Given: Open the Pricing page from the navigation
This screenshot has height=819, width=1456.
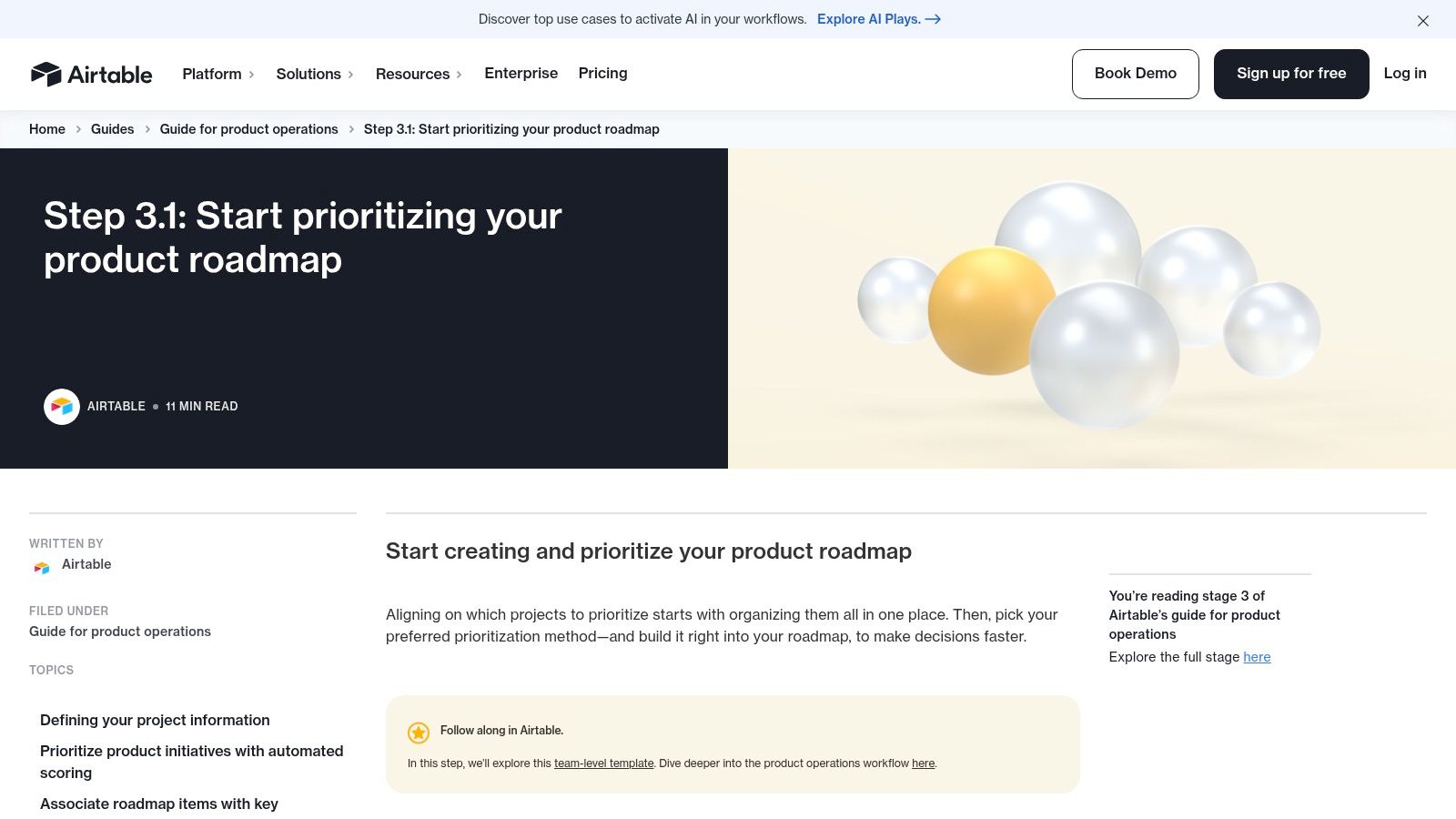Looking at the screenshot, I should [602, 74].
